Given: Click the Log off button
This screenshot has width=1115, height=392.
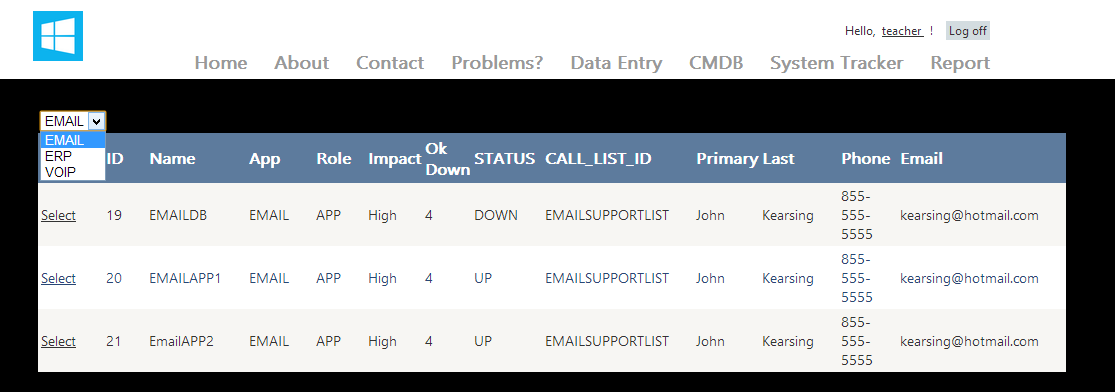Looking at the screenshot, I should pos(968,31).
